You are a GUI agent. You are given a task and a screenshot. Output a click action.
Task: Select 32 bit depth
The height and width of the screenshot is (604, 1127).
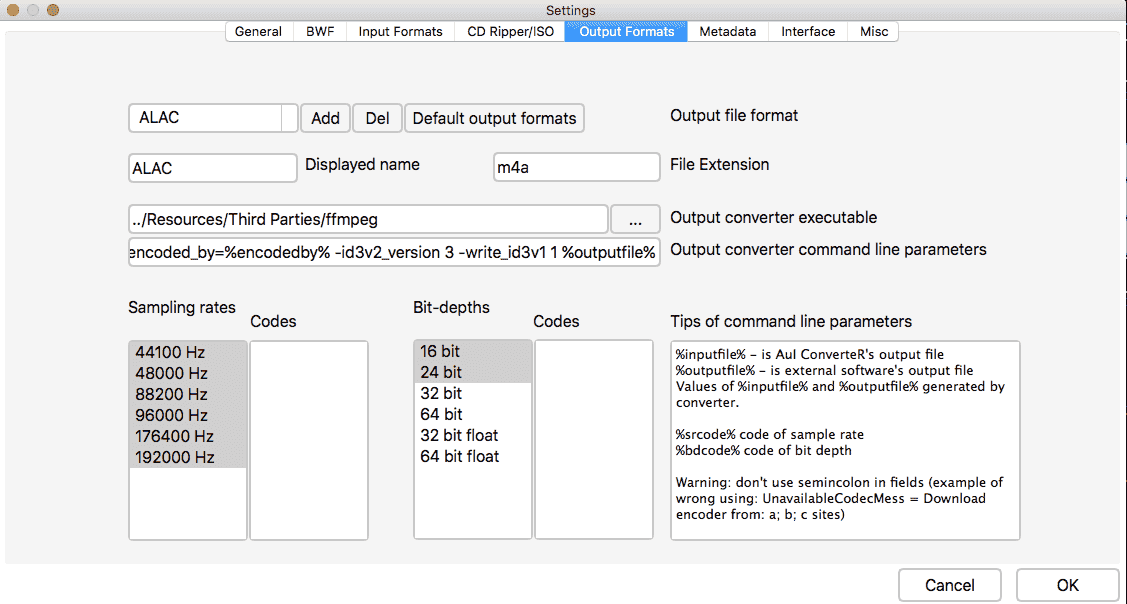[x=473, y=393]
